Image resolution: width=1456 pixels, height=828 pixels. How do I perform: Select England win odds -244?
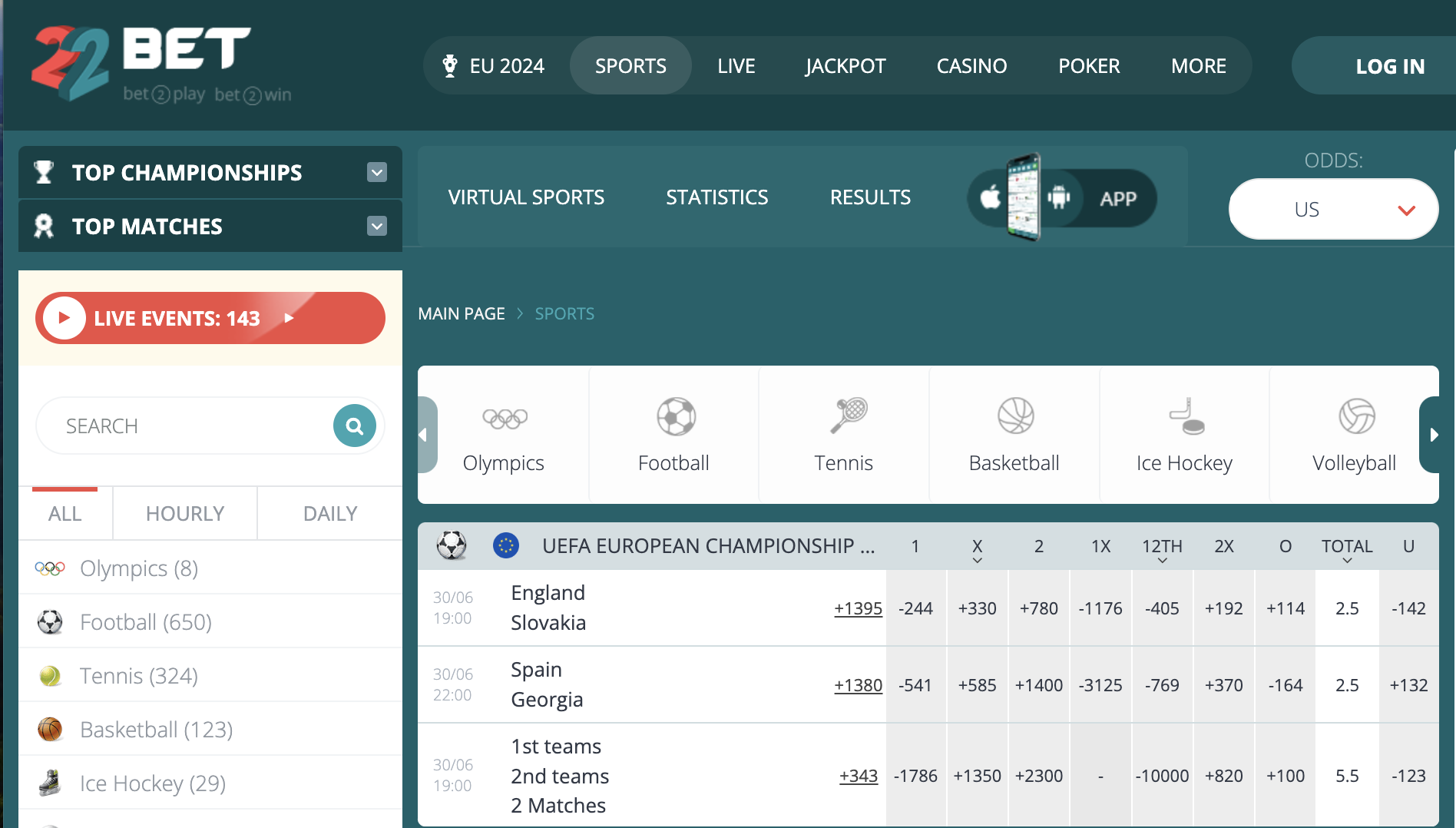915,608
